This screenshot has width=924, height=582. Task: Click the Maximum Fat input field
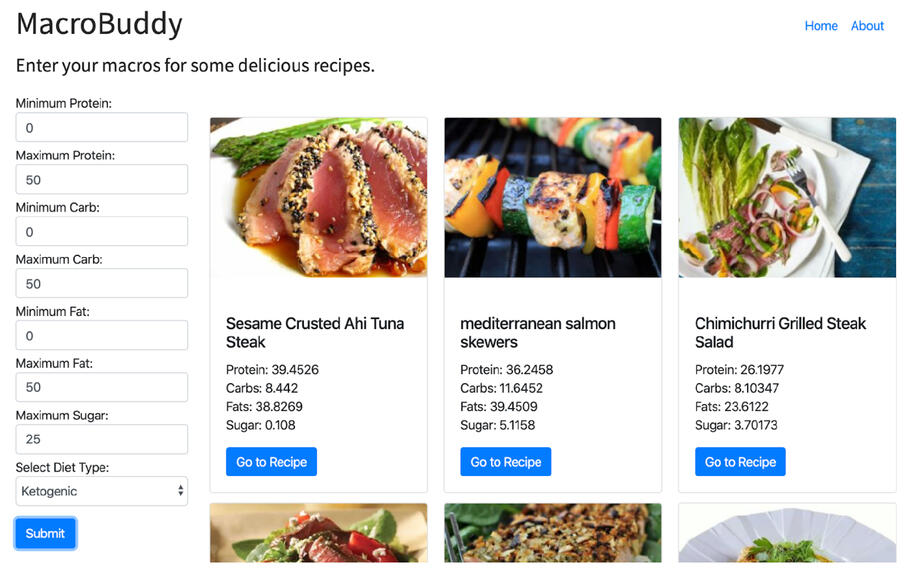101,387
